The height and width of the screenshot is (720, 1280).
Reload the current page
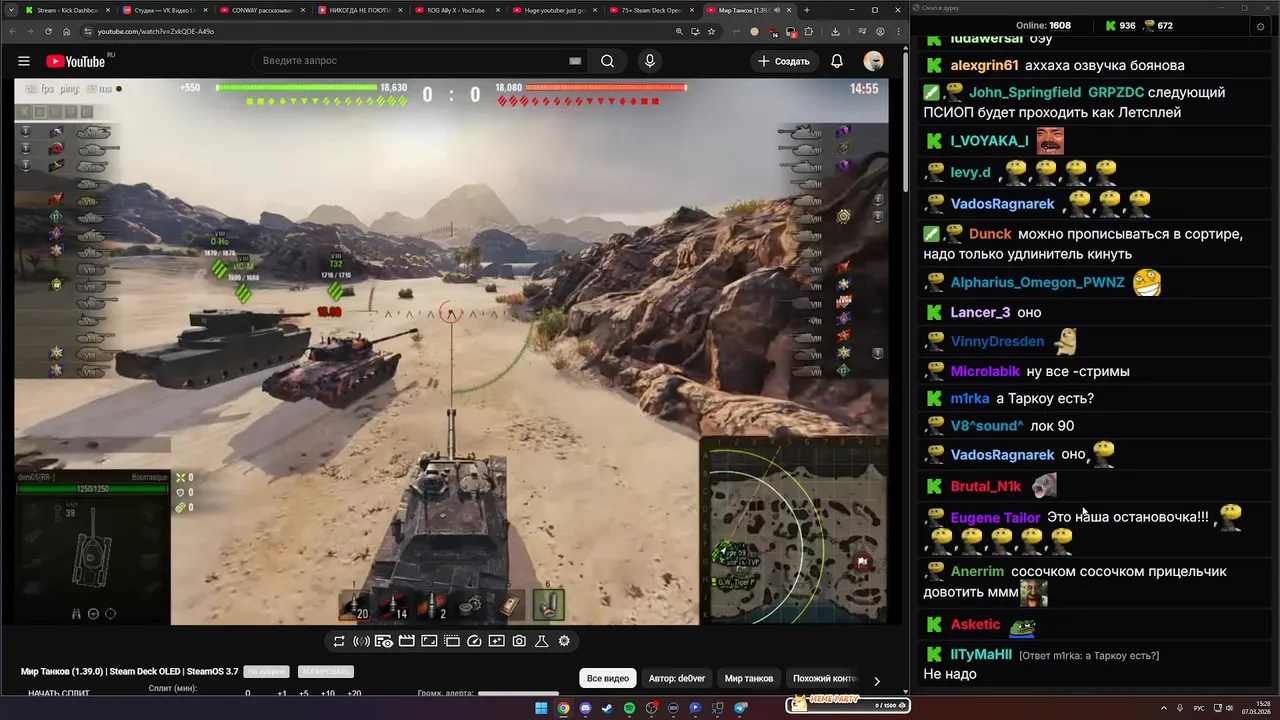click(48, 31)
